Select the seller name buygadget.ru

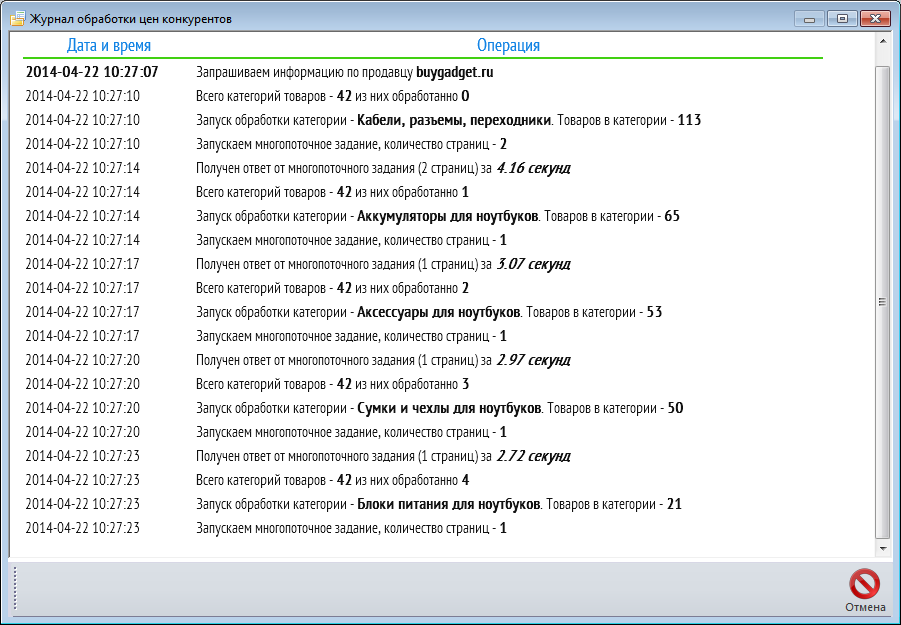click(455, 72)
